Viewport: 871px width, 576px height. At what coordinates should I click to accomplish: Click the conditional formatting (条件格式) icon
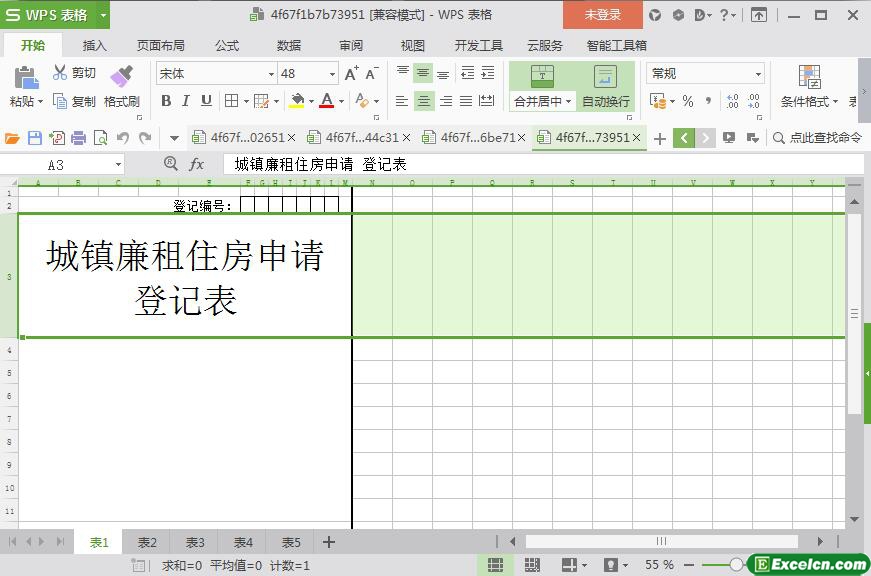click(x=809, y=77)
